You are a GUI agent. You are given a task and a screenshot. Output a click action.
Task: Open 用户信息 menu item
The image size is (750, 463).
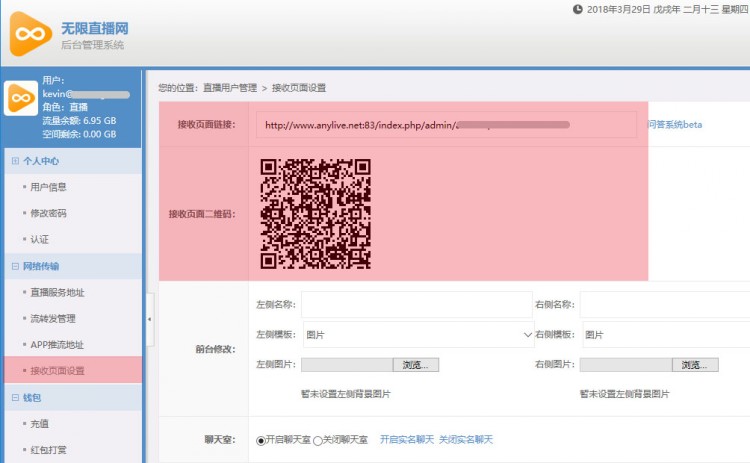(x=48, y=187)
